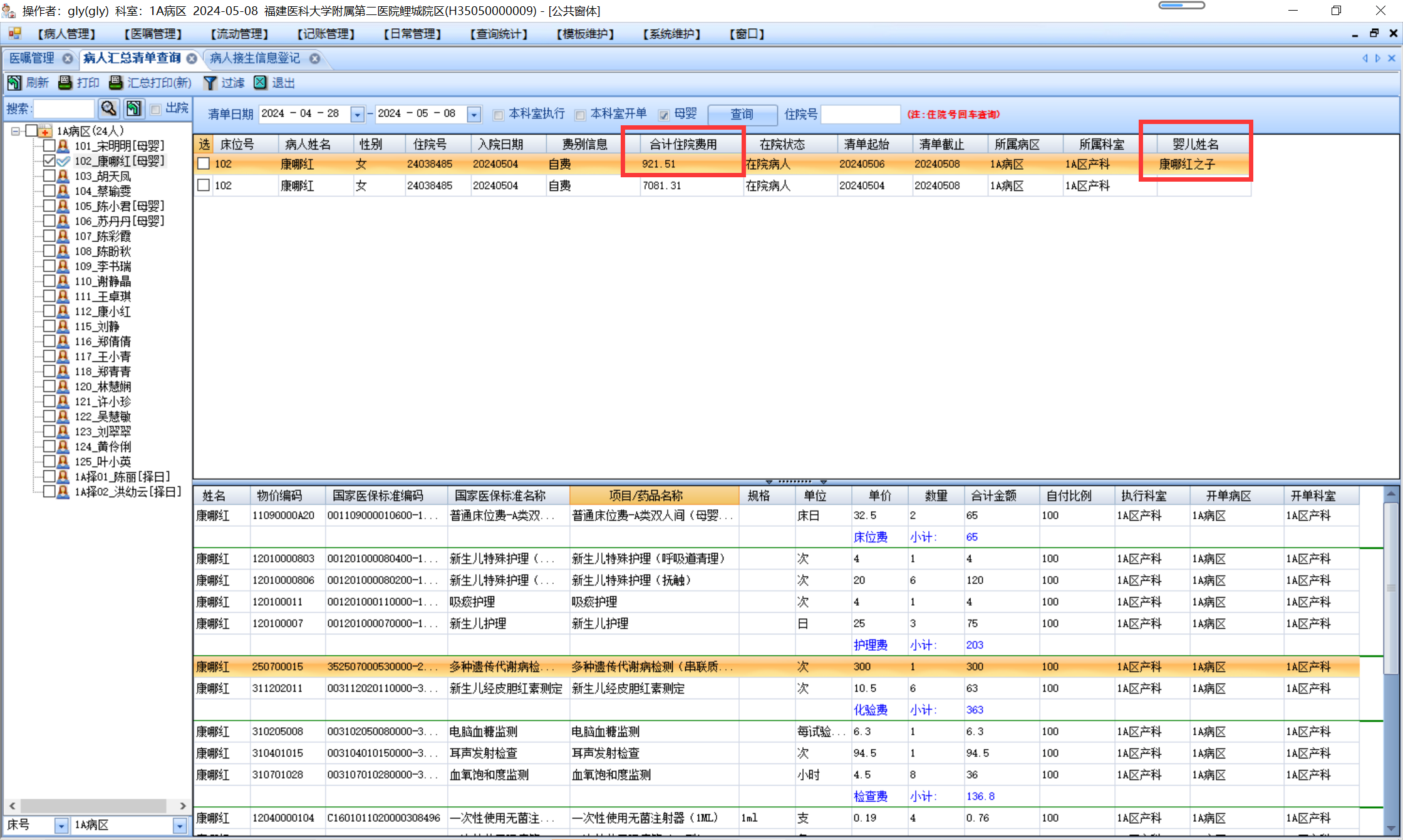Check the box for patient 103_胡天凤

[49, 176]
